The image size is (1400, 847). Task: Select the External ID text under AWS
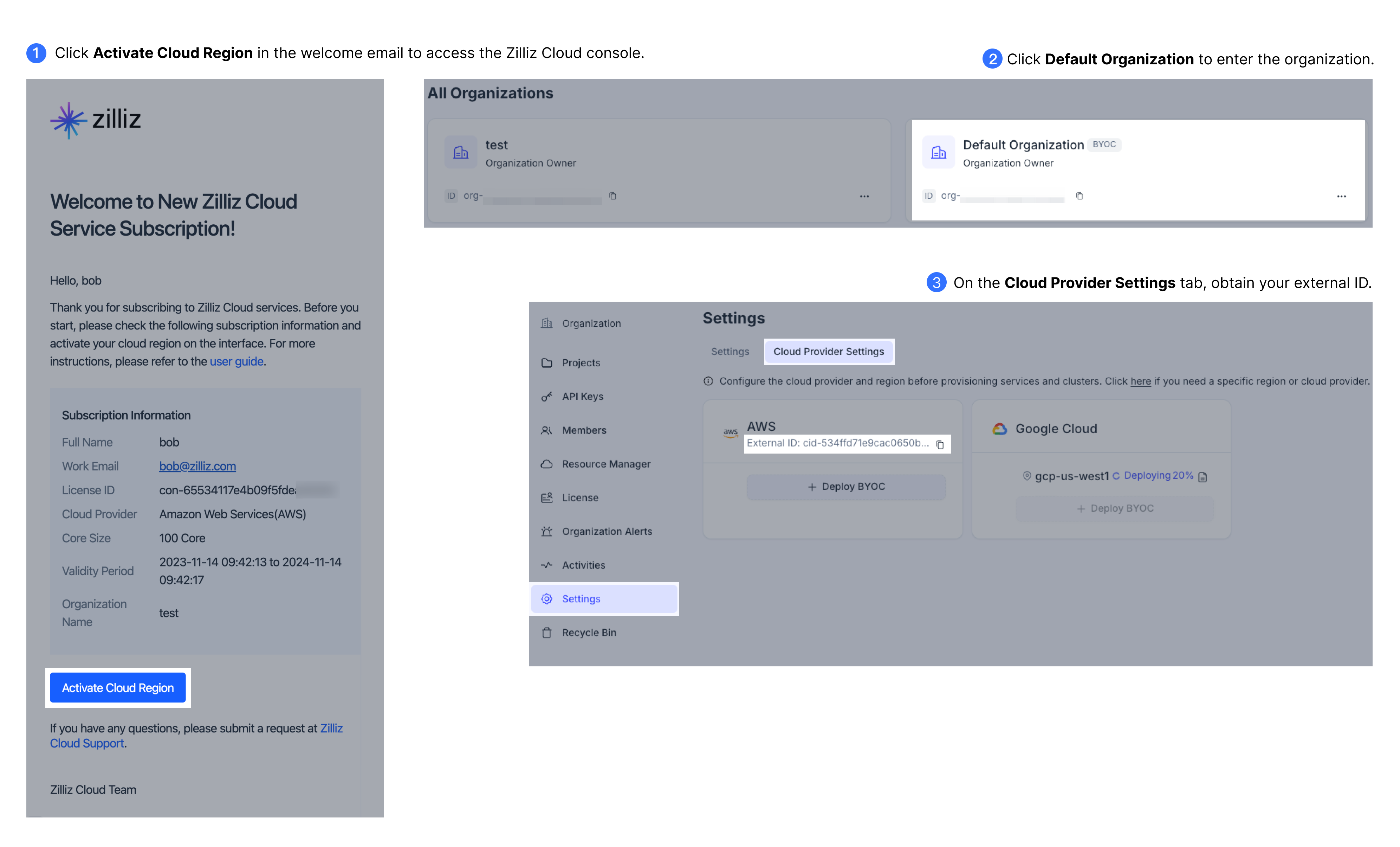coord(837,443)
